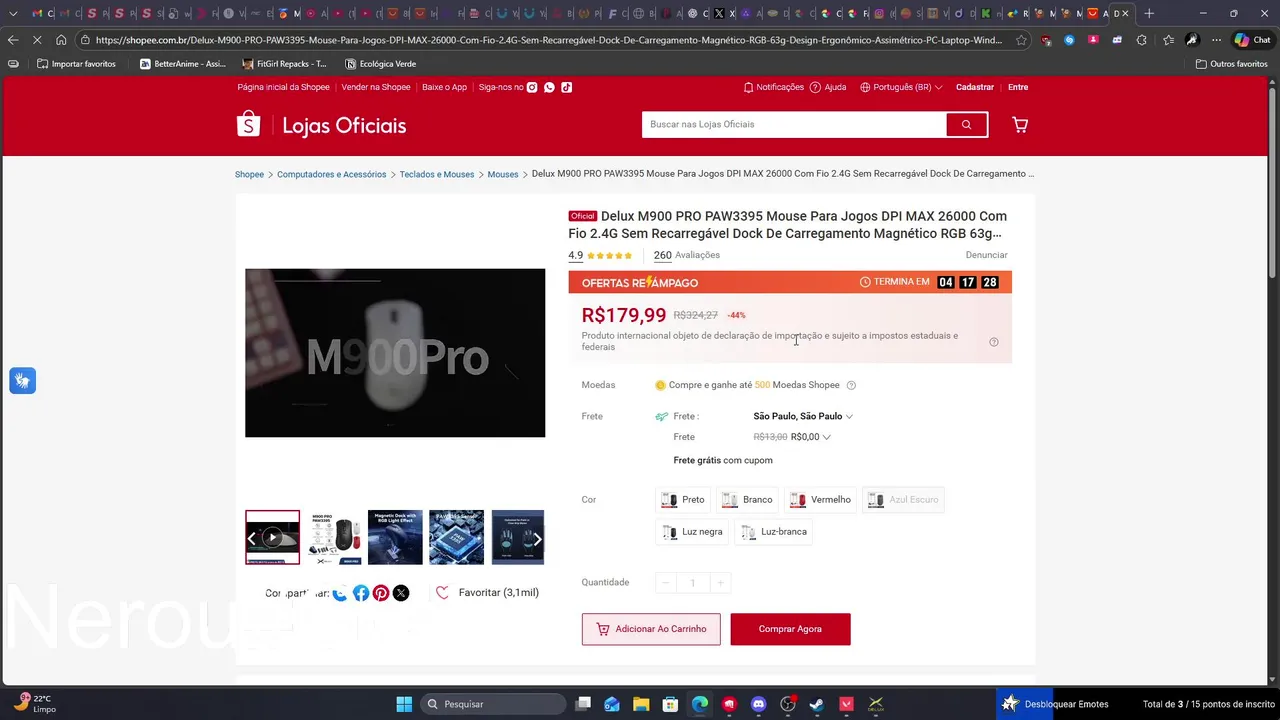The height and width of the screenshot is (720, 1280).
Task: Select Luz-branca color option
Action: (x=774, y=532)
